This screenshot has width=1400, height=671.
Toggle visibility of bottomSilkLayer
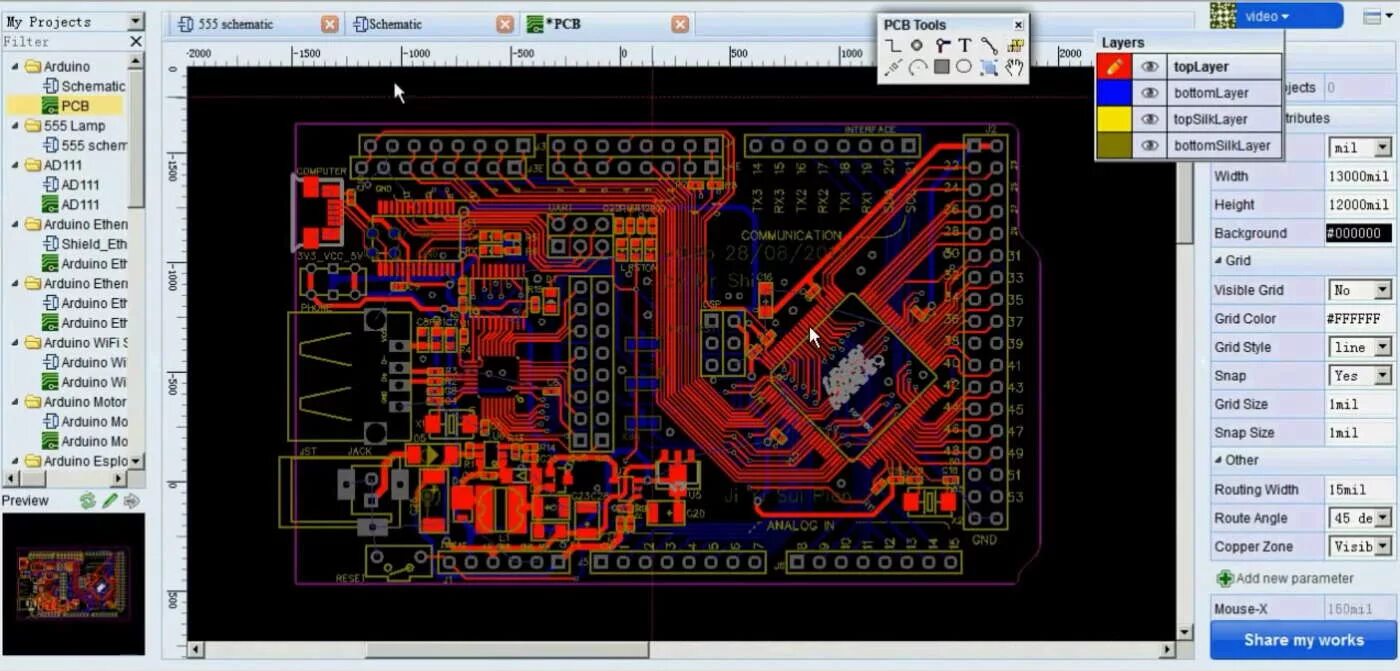[x=1150, y=145]
